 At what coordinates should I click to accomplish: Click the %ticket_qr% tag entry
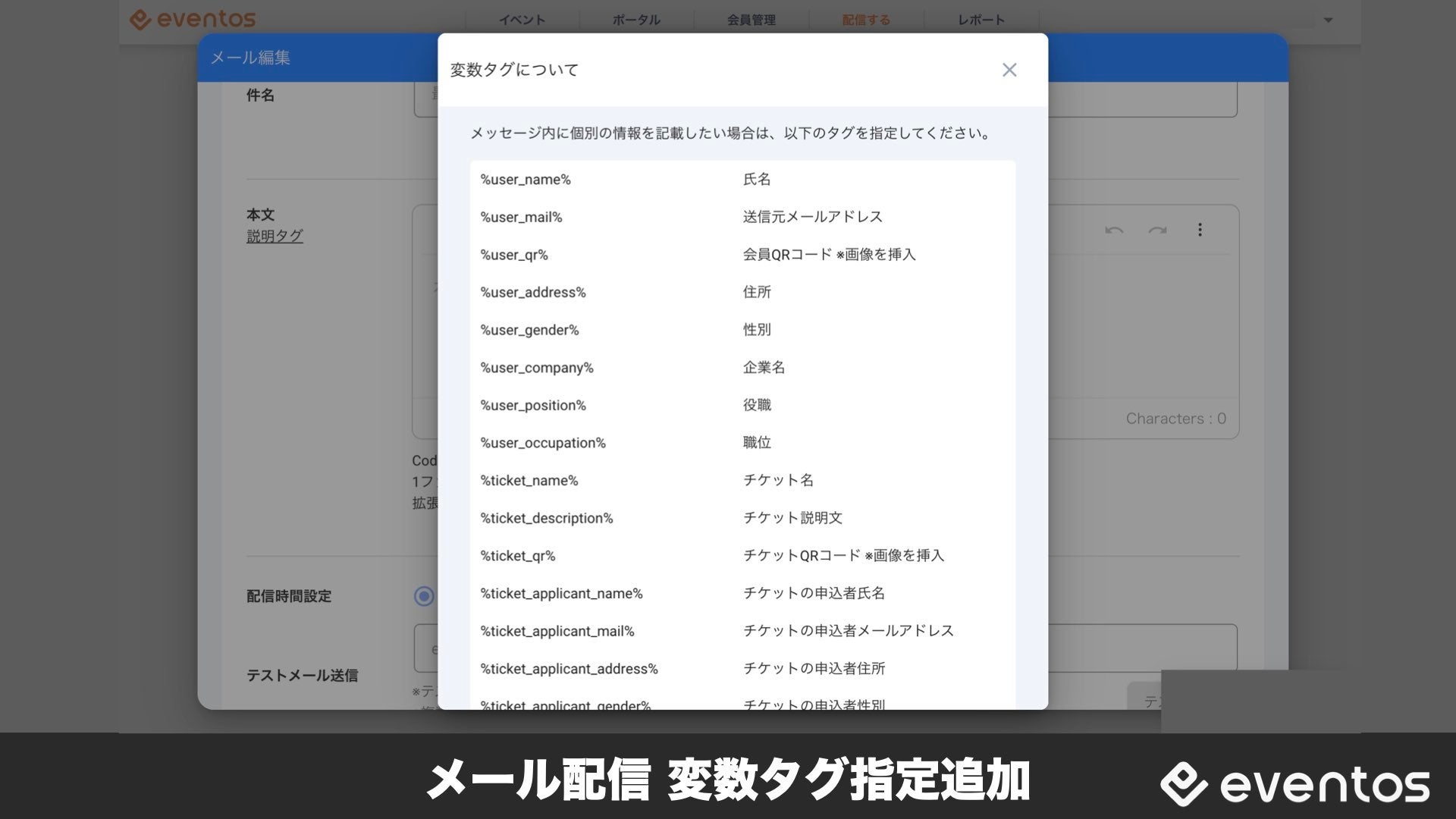point(518,556)
